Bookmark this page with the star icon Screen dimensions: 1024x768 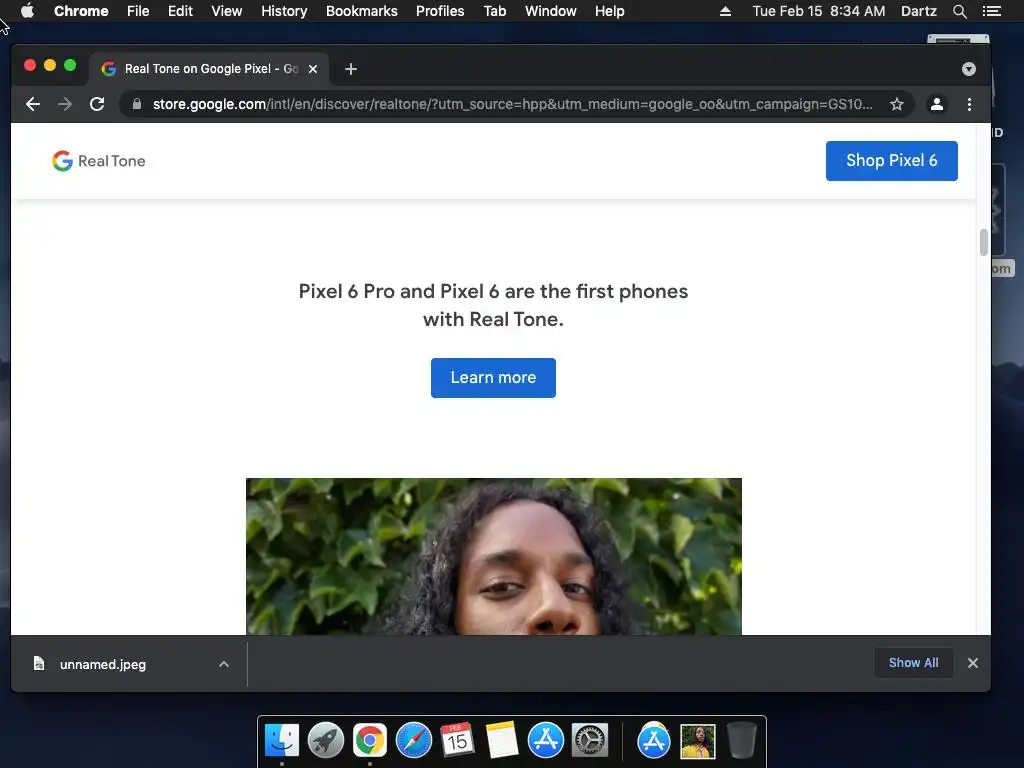897,104
